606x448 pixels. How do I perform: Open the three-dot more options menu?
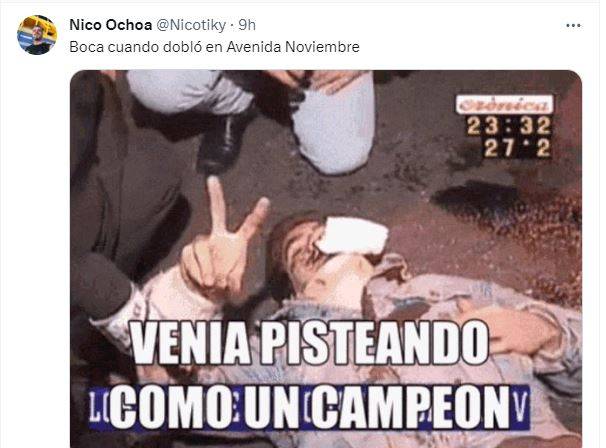pyautogui.click(x=573, y=26)
